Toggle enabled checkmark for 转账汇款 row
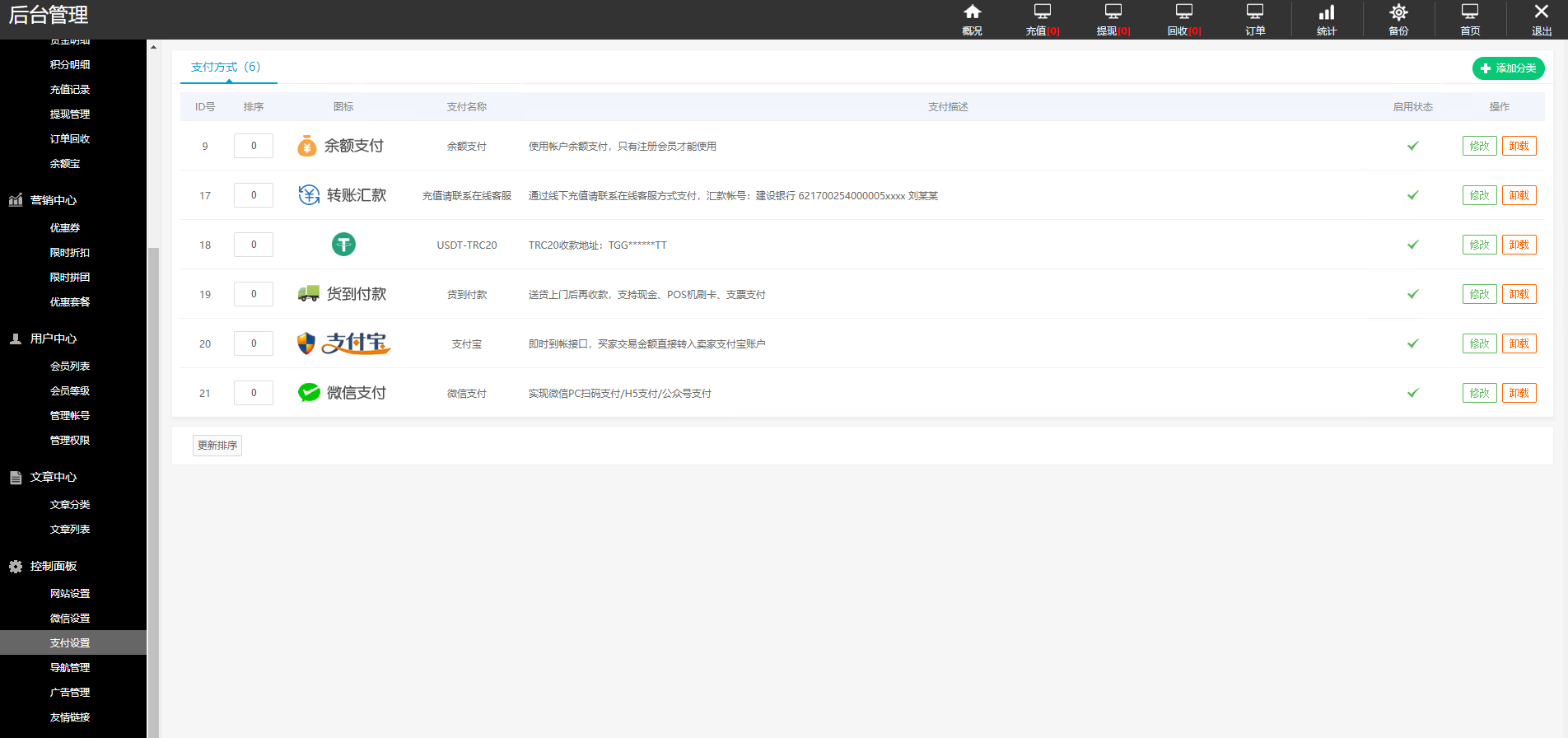The height and width of the screenshot is (738, 1568). (1413, 195)
